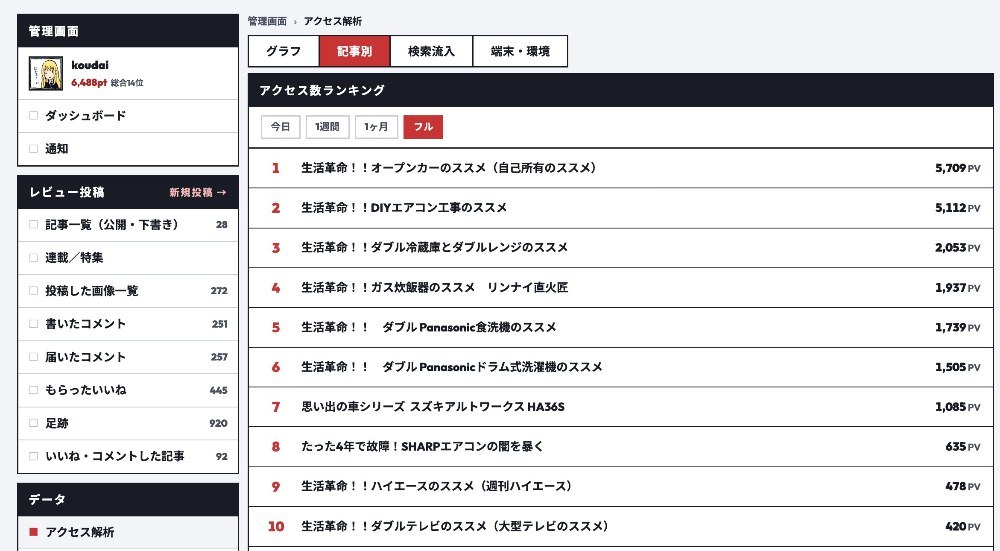The image size is (1000, 551).
Task: Switch to the グラフ tab
Action: click(284, 51)
